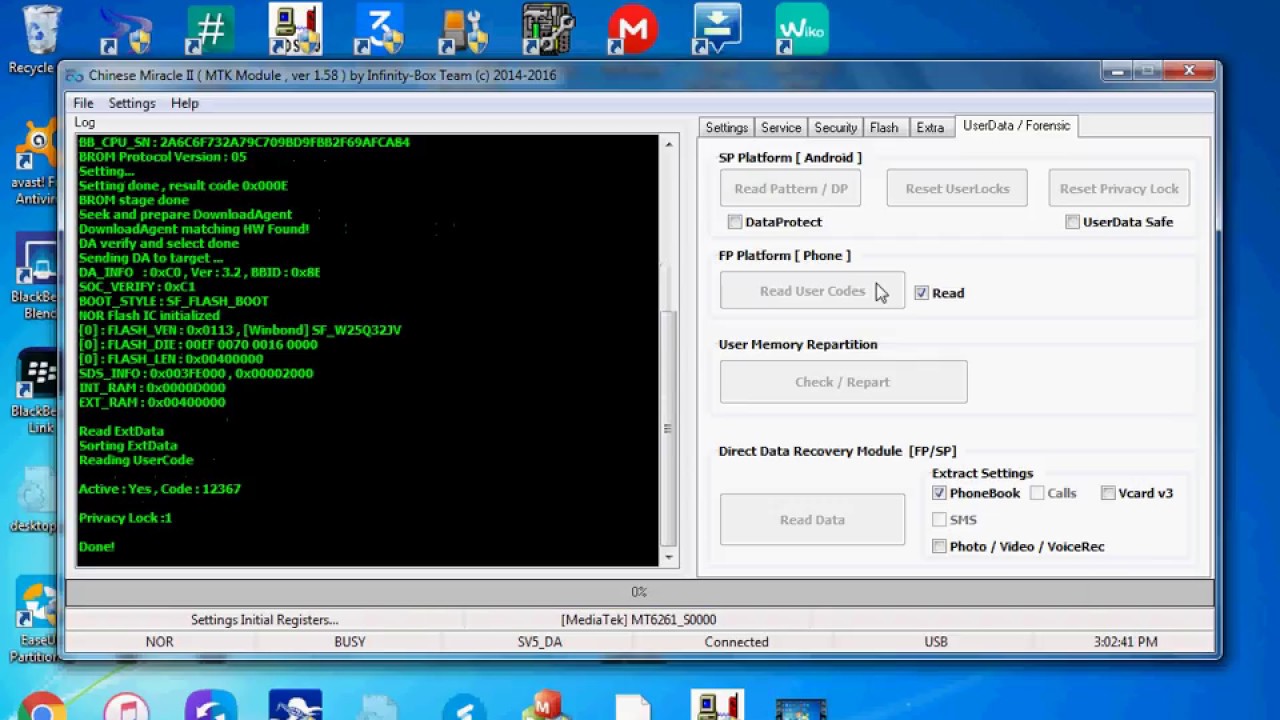Click the 'Active : Yes , Code : 12367' log line
1280x720 pixels.
160,489
